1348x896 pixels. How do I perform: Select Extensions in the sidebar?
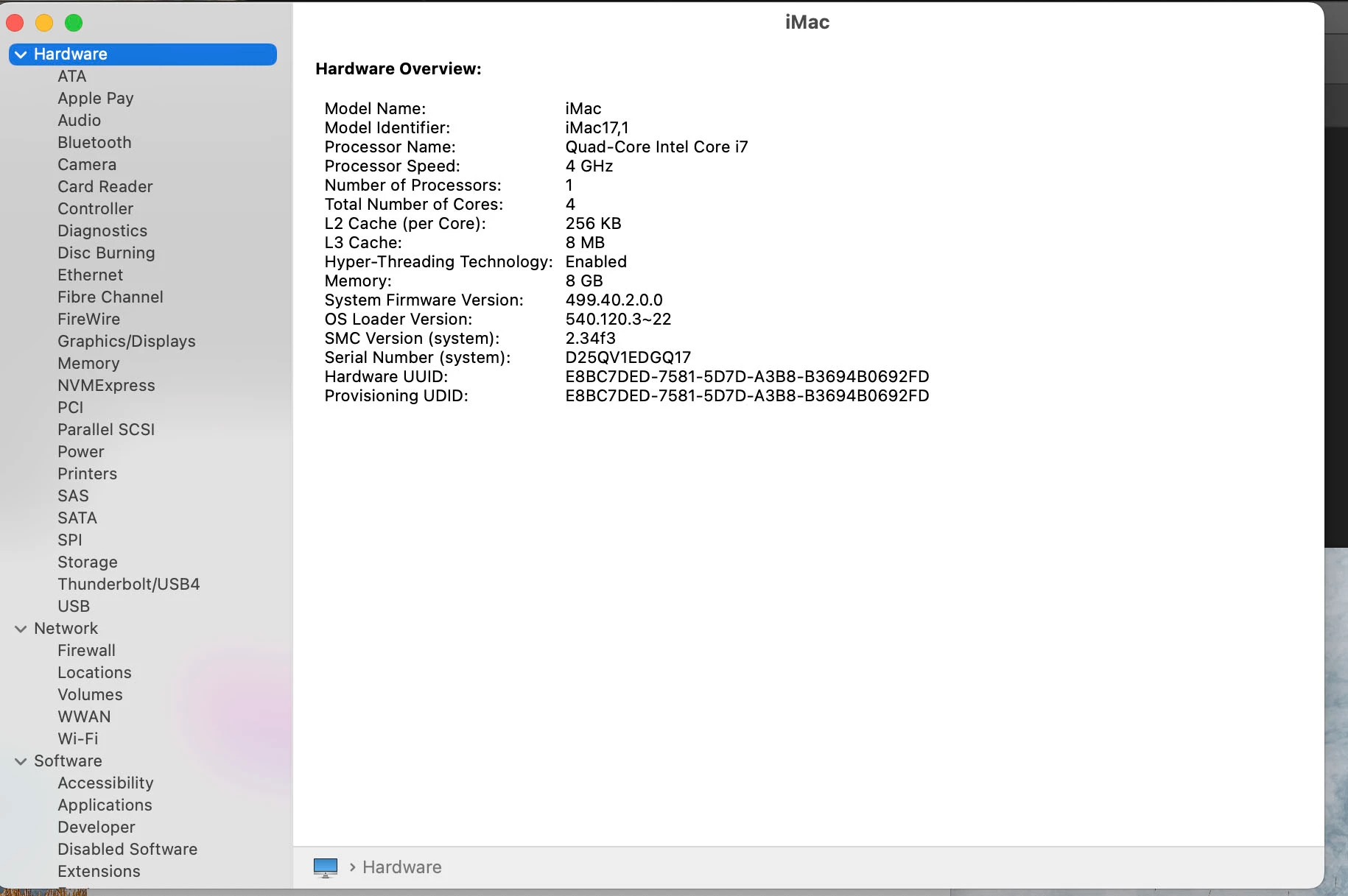tap(99, 872)
